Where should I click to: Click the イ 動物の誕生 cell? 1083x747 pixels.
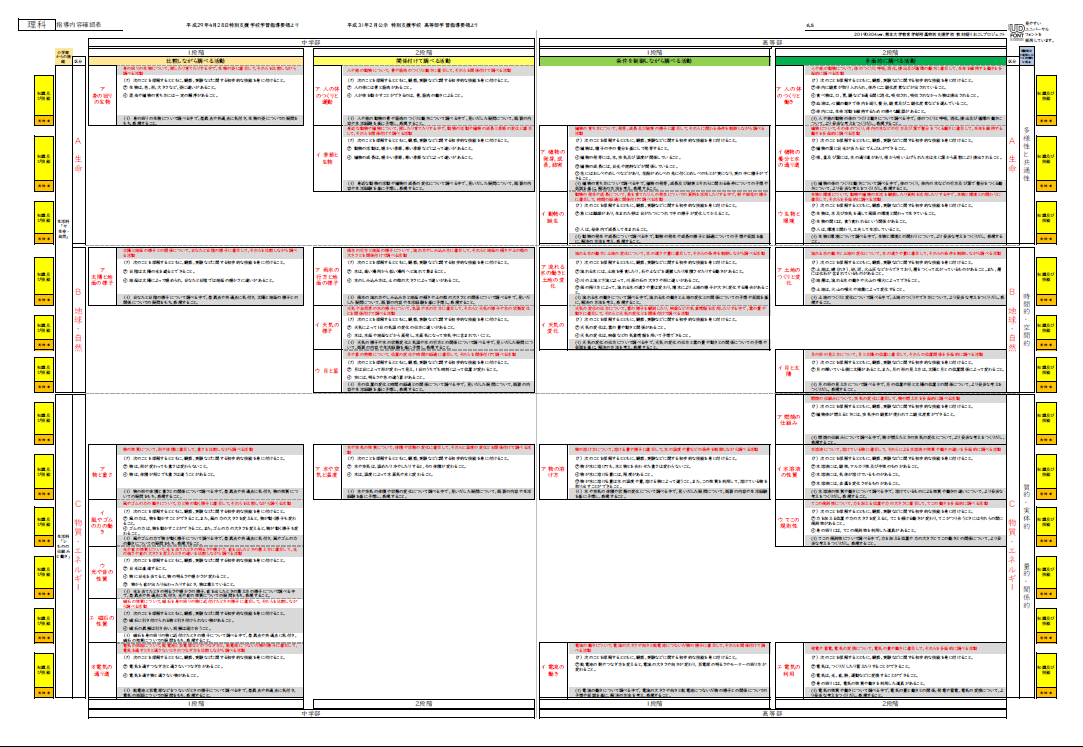(x=553, y=218)
